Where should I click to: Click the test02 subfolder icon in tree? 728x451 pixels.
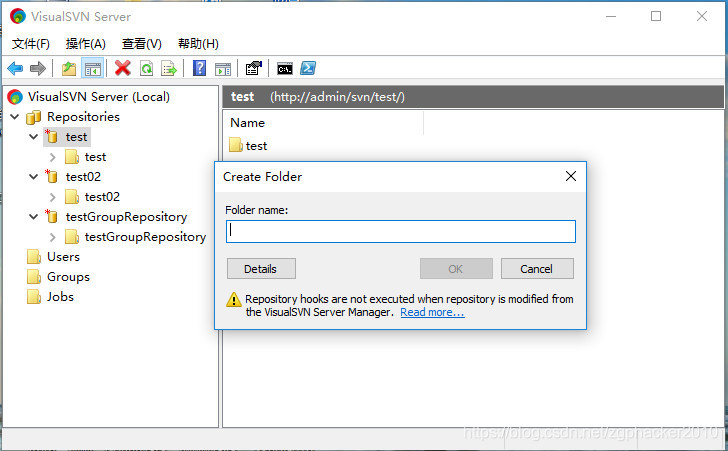tap(72, 196)
